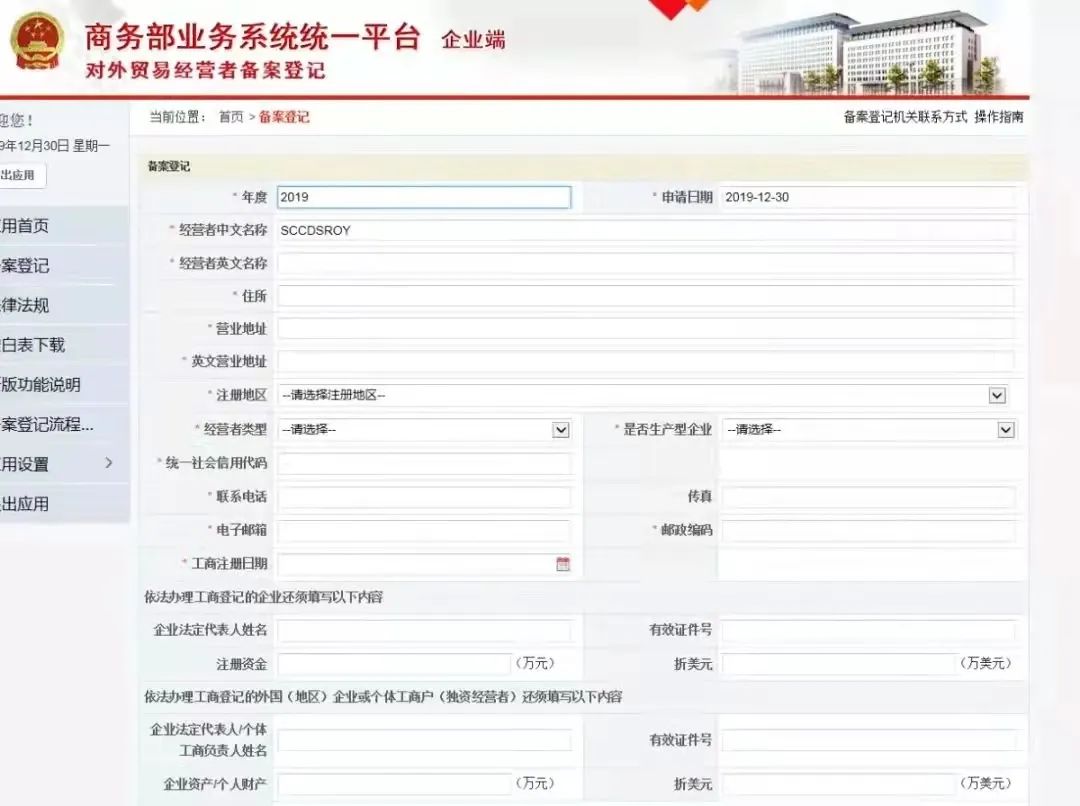Open 备案登记 in the left sidebar
The image size is (1080, 806).
coord(26,266)
